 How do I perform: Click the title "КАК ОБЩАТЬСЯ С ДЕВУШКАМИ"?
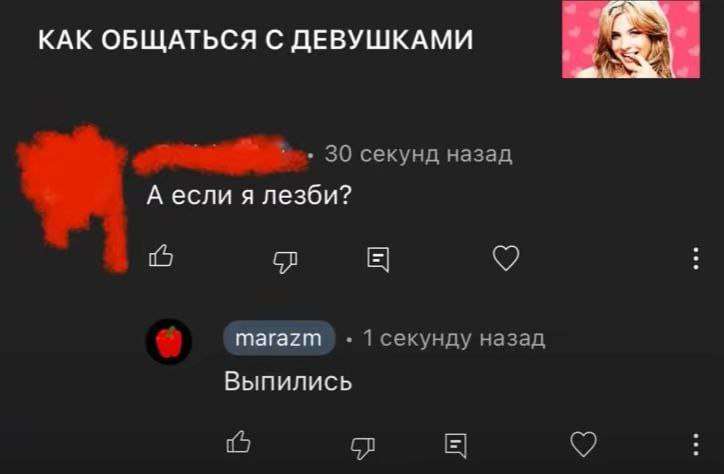[255, 40]
